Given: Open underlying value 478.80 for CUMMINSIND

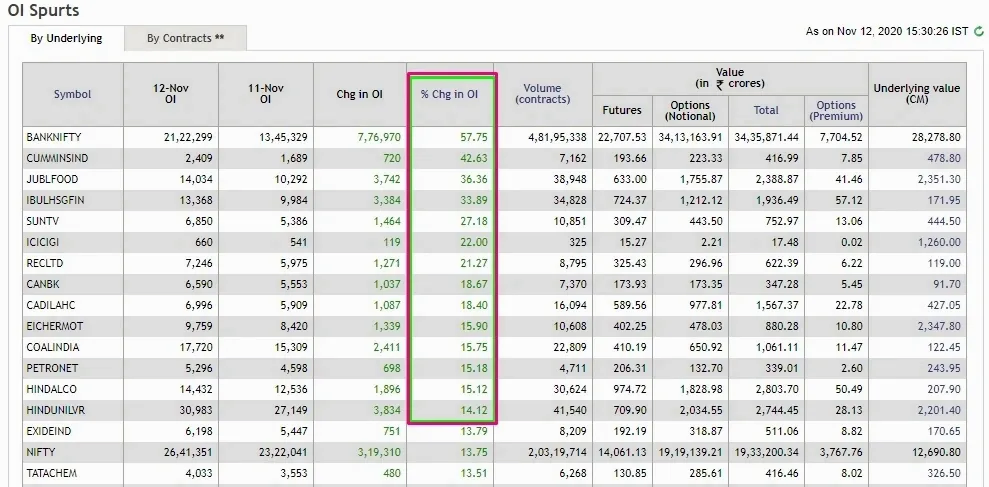Looking at the screenshot, I should [x=944, y=158].
